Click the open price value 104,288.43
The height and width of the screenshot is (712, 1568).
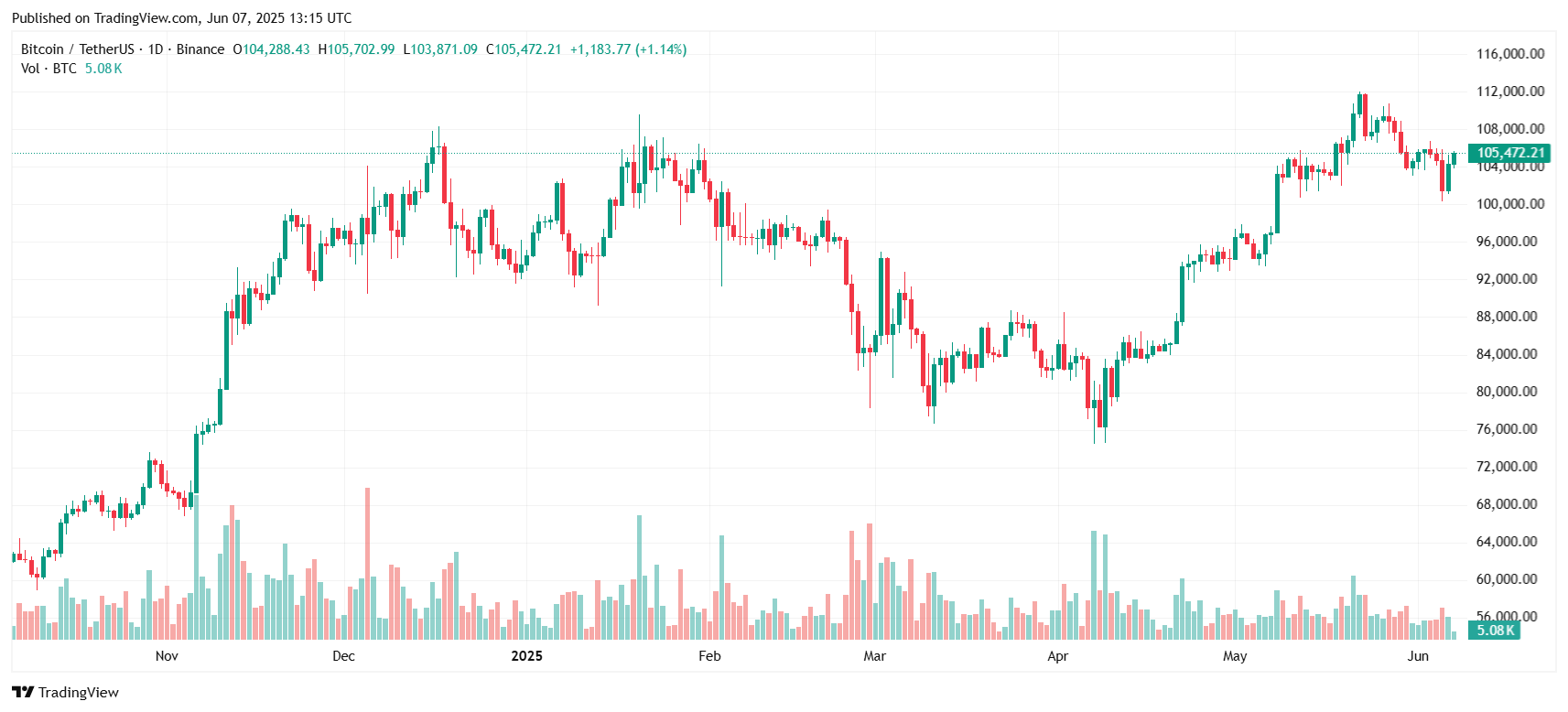(276, 49)
